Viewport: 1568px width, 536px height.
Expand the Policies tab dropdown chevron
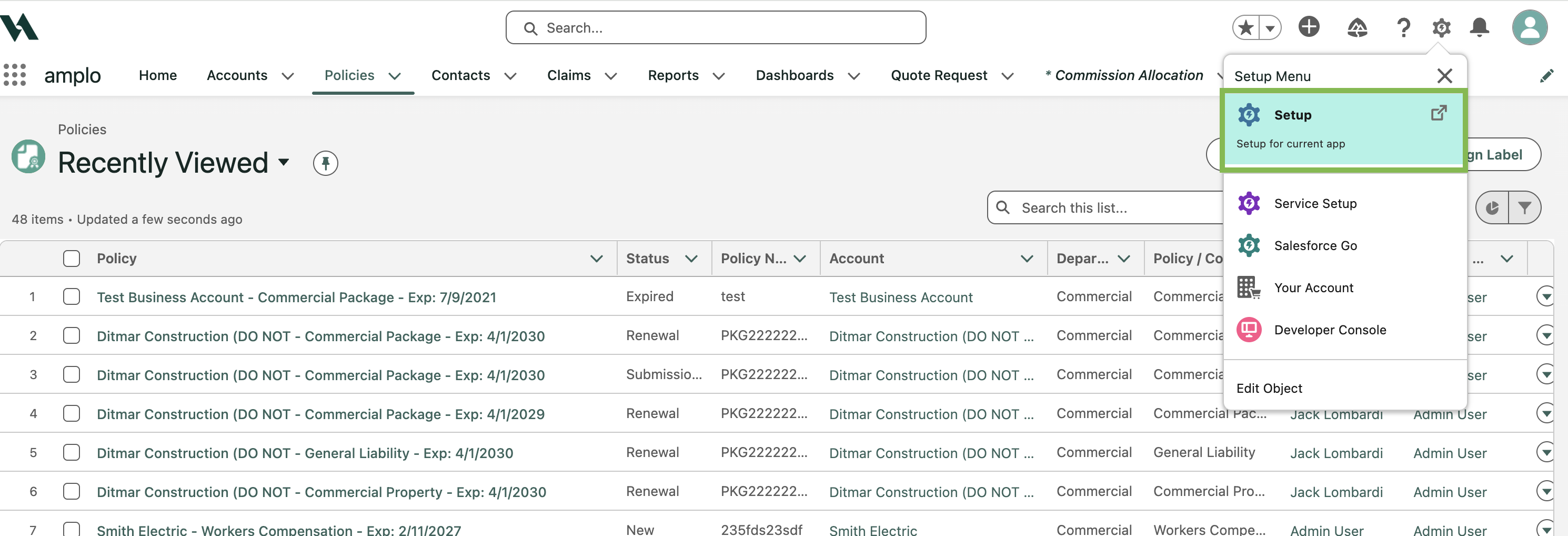coord(395,76)
